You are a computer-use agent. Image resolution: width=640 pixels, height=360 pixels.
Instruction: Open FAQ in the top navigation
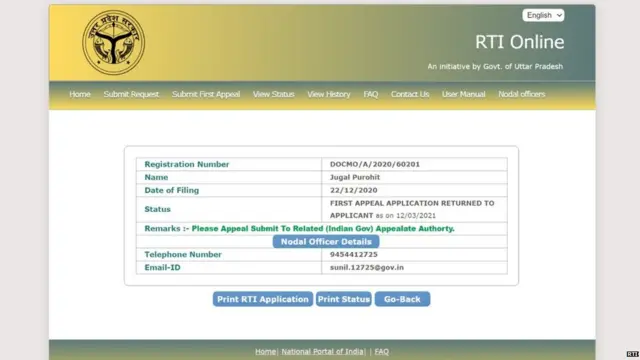click(371, 94)
